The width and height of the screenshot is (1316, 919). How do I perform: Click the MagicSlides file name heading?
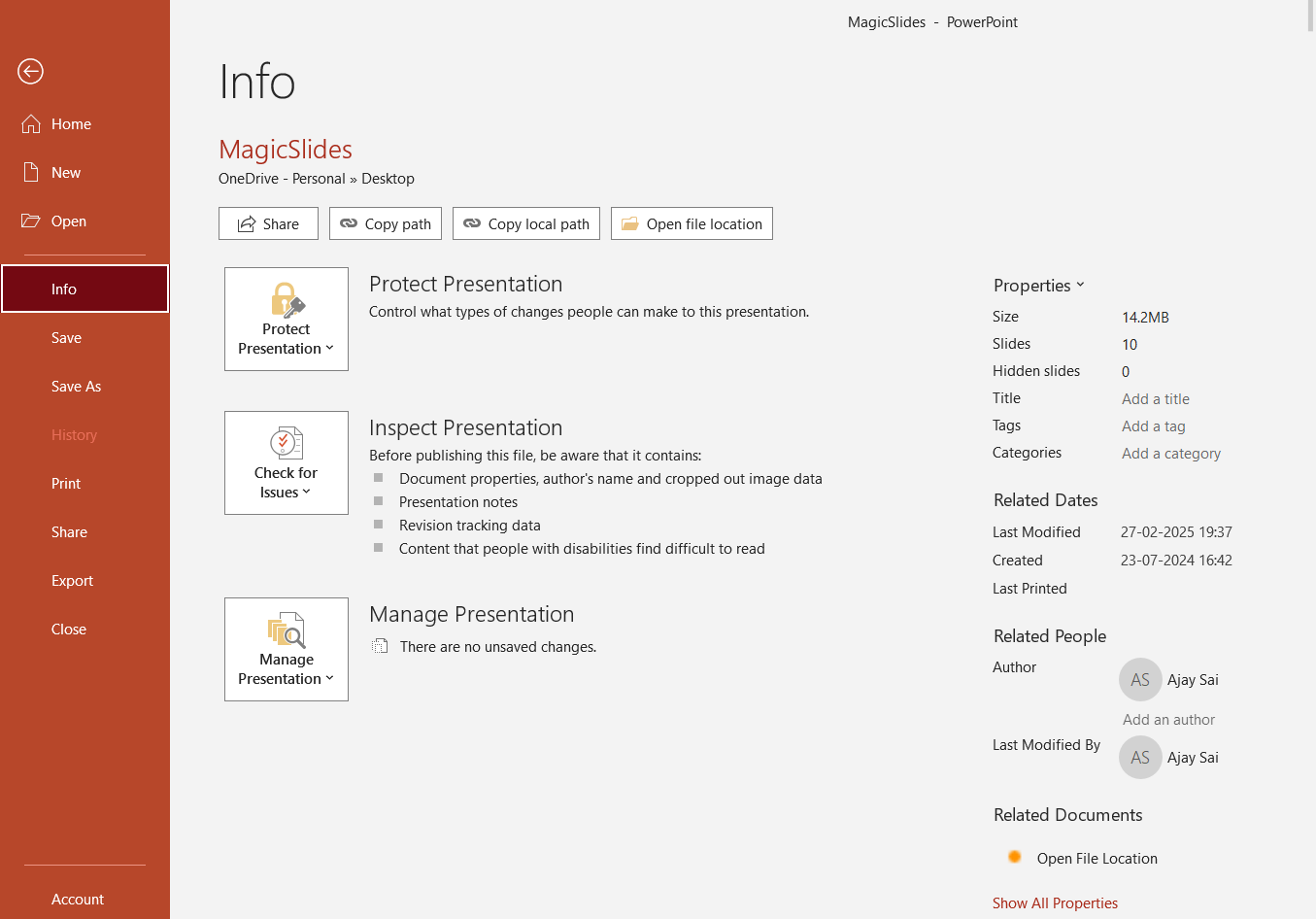[286, 149]
